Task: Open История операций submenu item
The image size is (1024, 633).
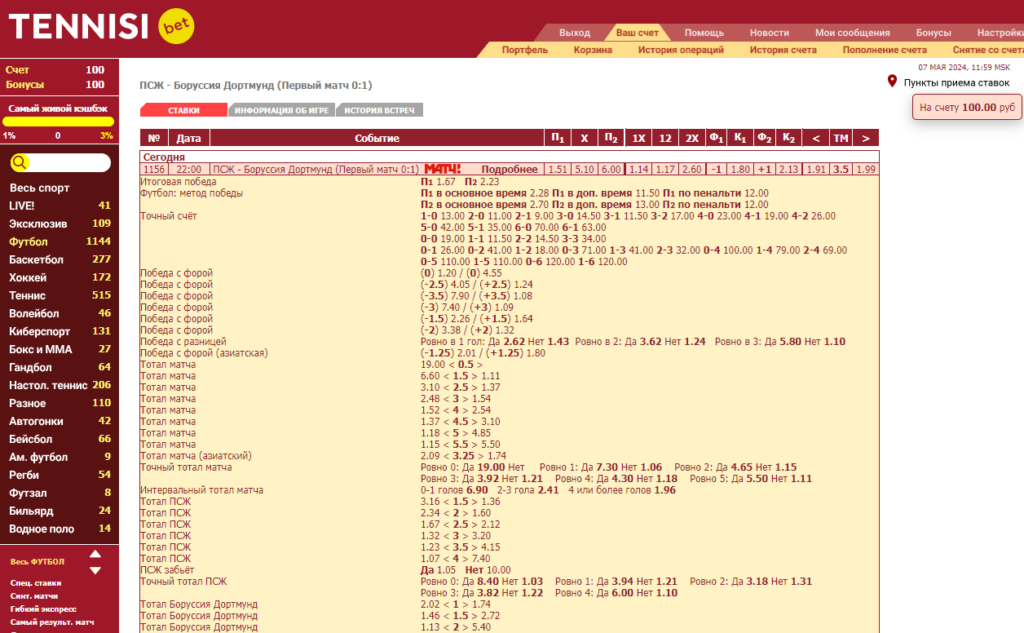Action: [680, 50]
